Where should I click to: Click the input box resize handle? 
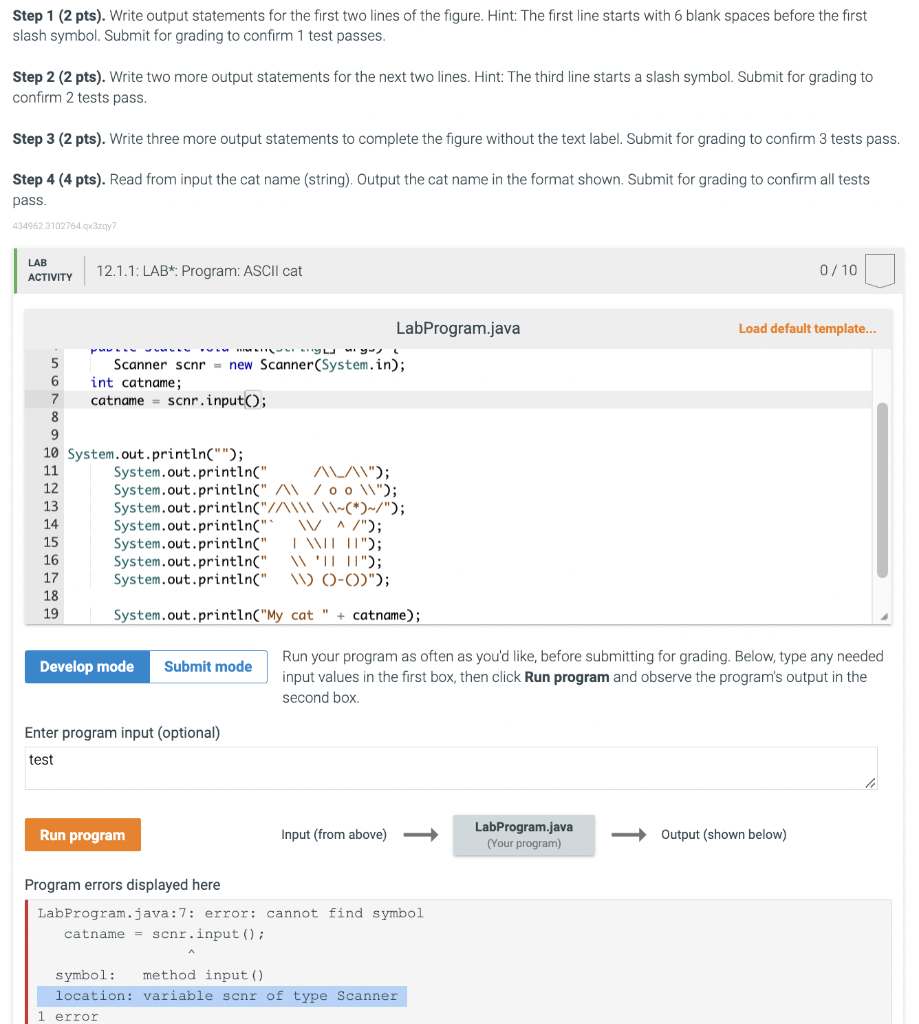870,782
